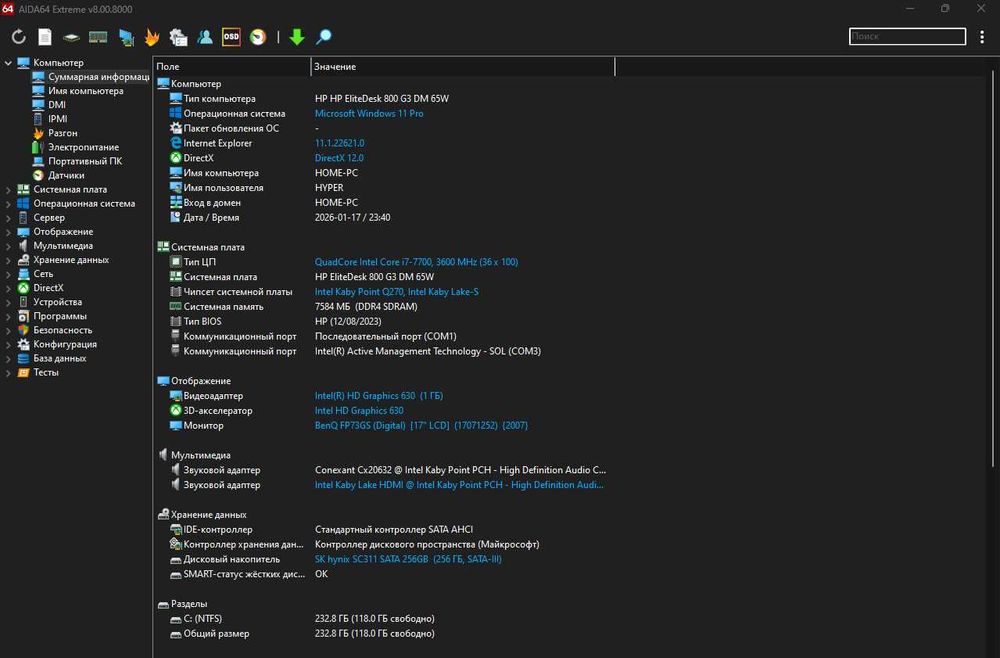
Task: Expand the DirectX tree node
Action: tap(8, 288)
